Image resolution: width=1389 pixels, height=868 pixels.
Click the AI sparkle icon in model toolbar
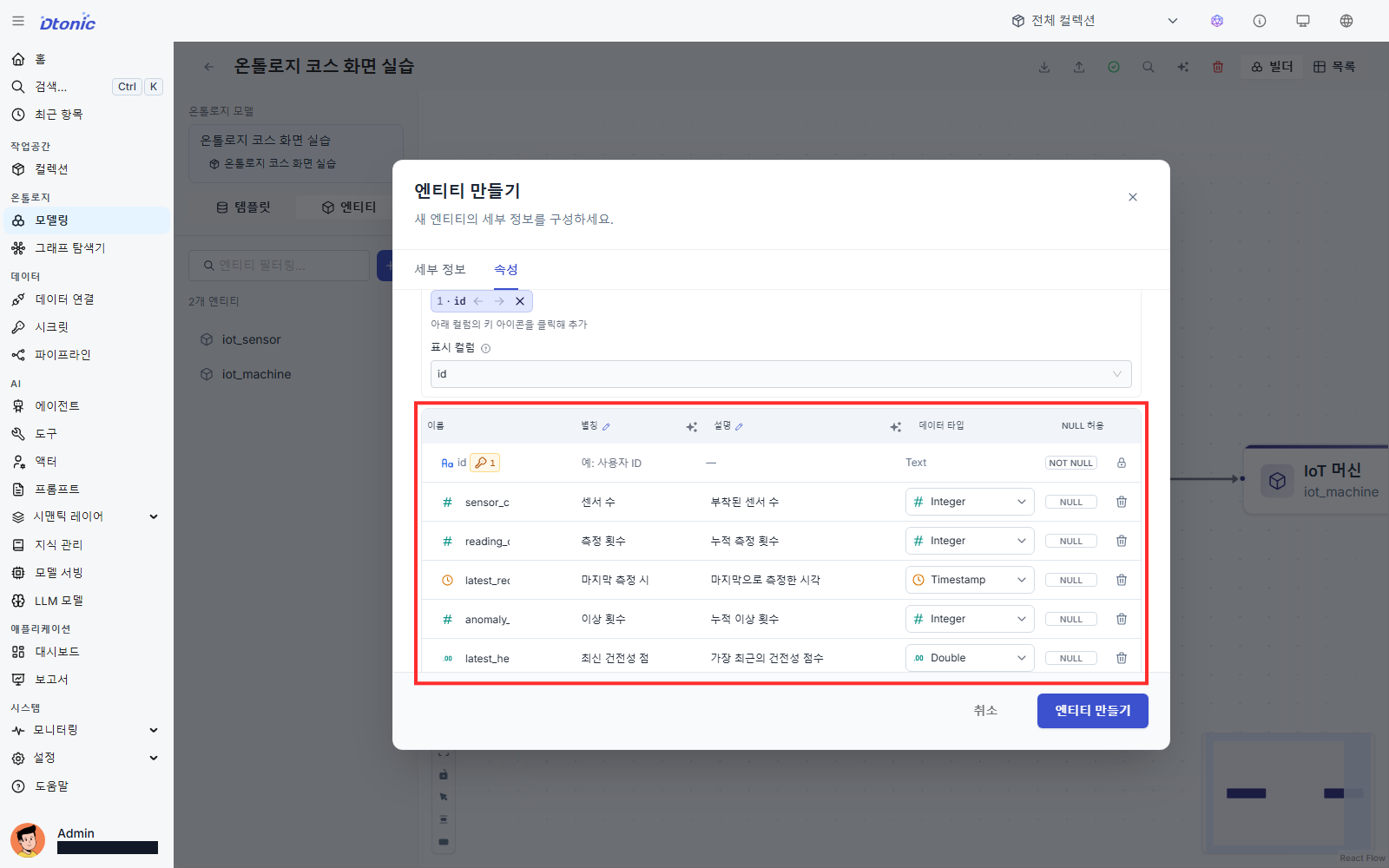pyautogui.click(x=1183, y=67)
